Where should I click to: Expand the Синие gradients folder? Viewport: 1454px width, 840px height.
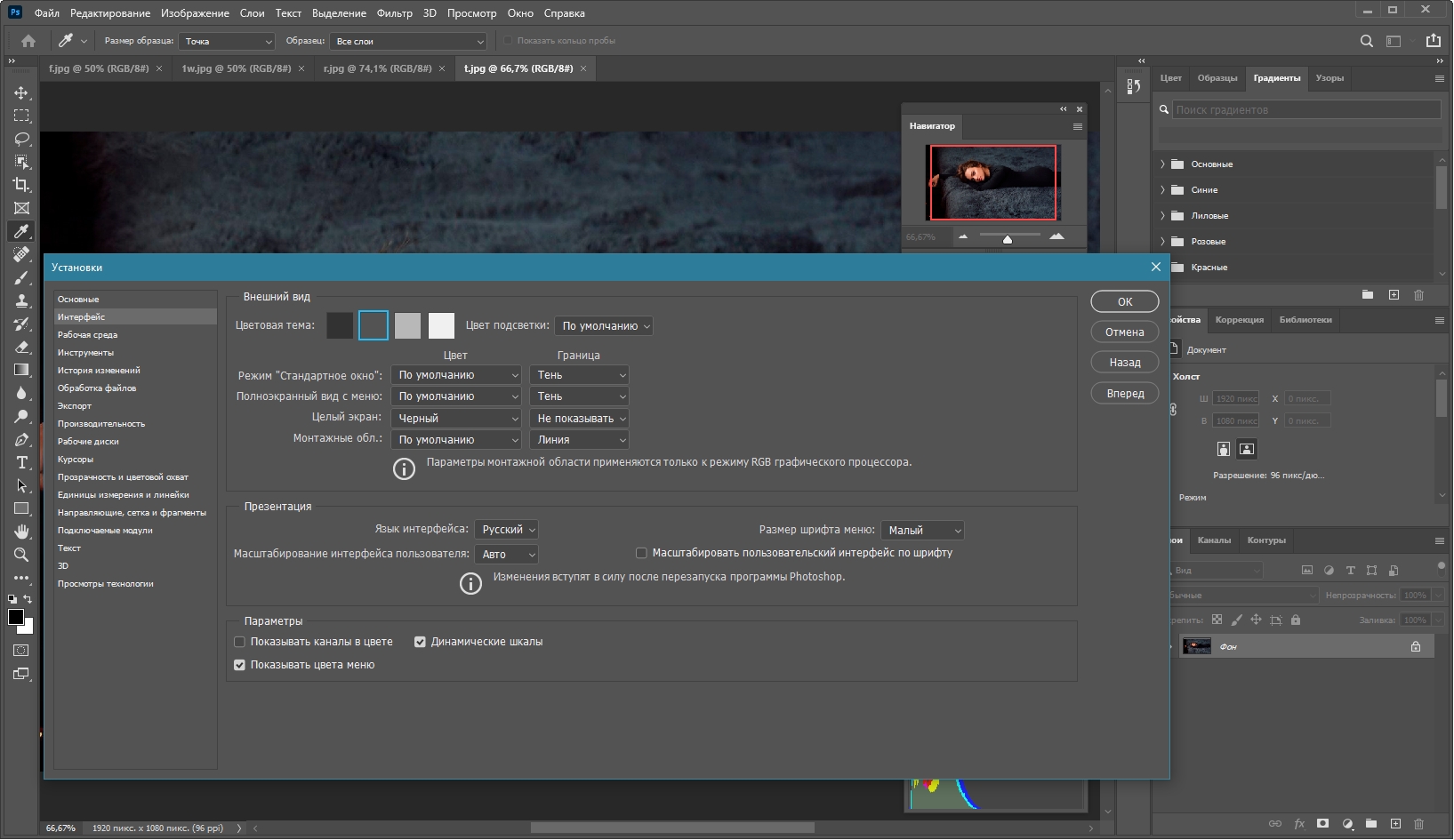[1162, 190]
